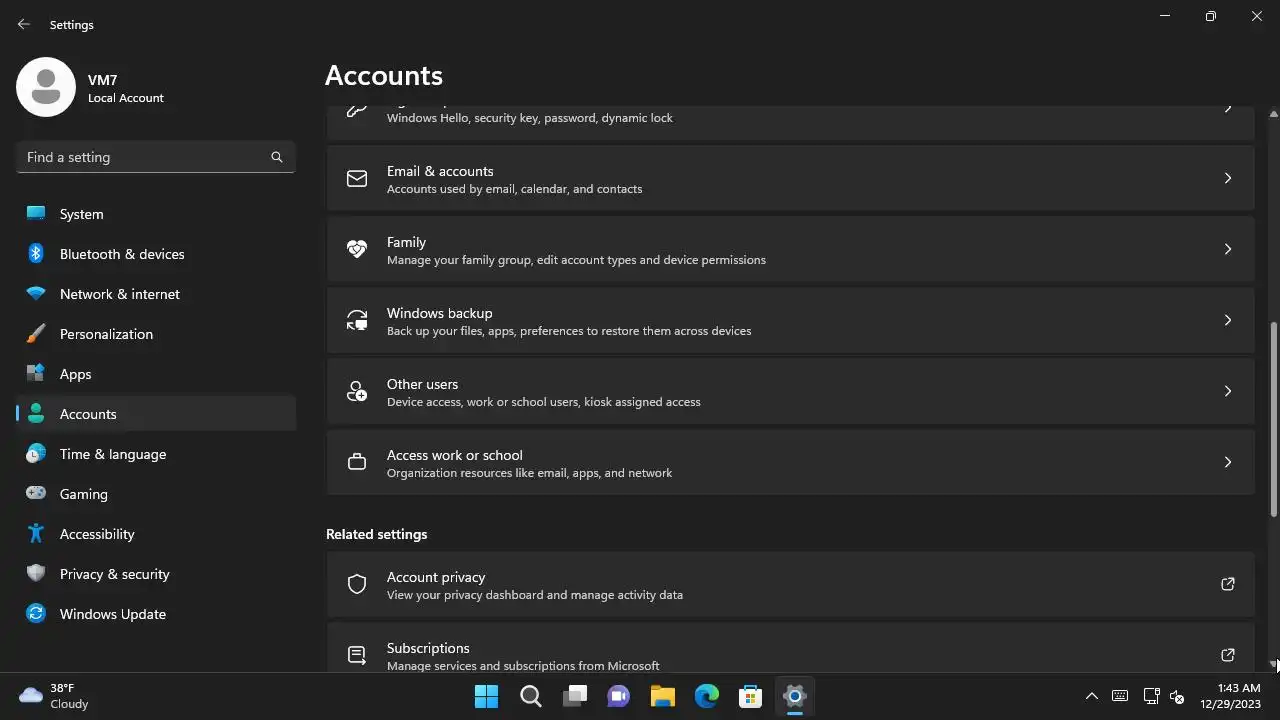Screen dimensions: 1280x720
Task: Click the scrollbar up arrow
Action: [1274, 113]
